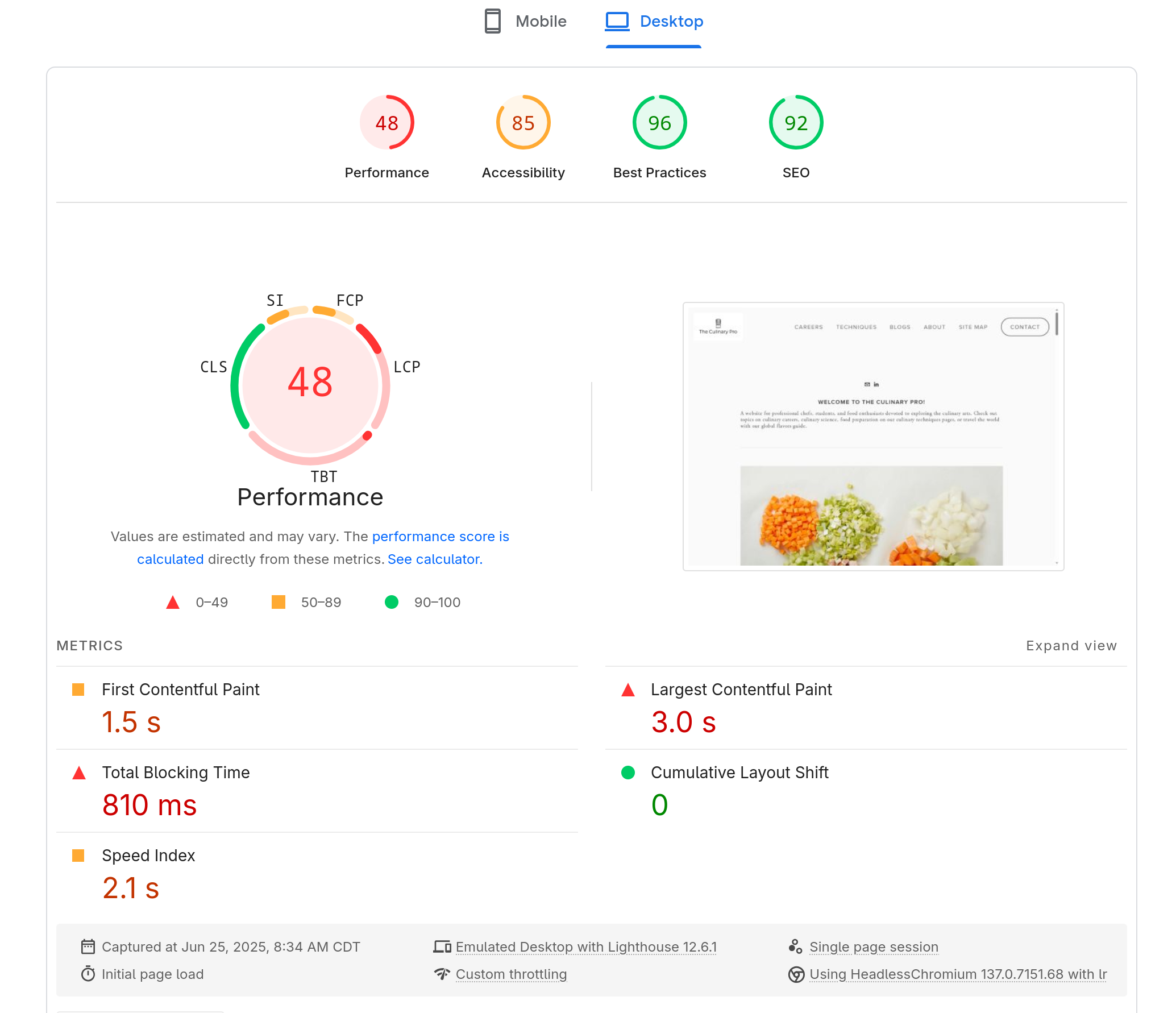Click the LCP label on the gauge
Screen dimensions: 1176x1013
click(407, 367)
